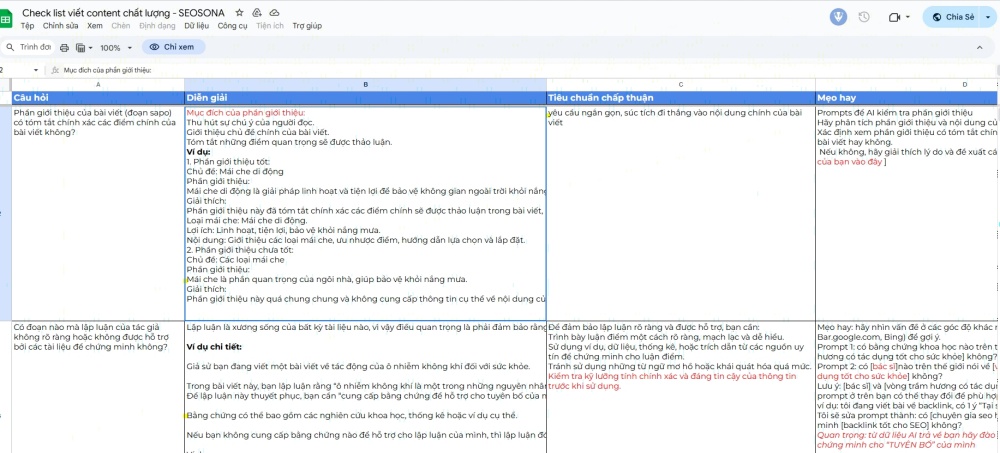Open the 100% zoom dropdown
1000x453 pixels.
(115, 47)
